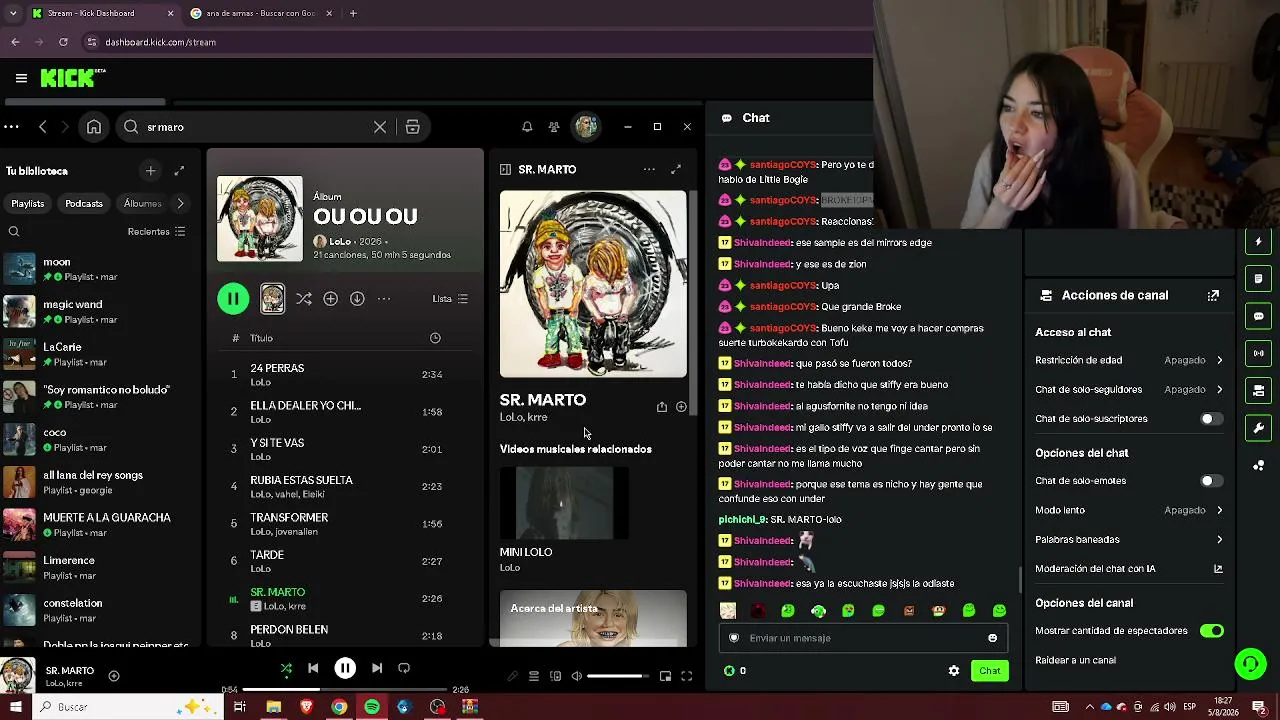
Task: Open LoLo artist link under album title
Action: tap(340, 242)
